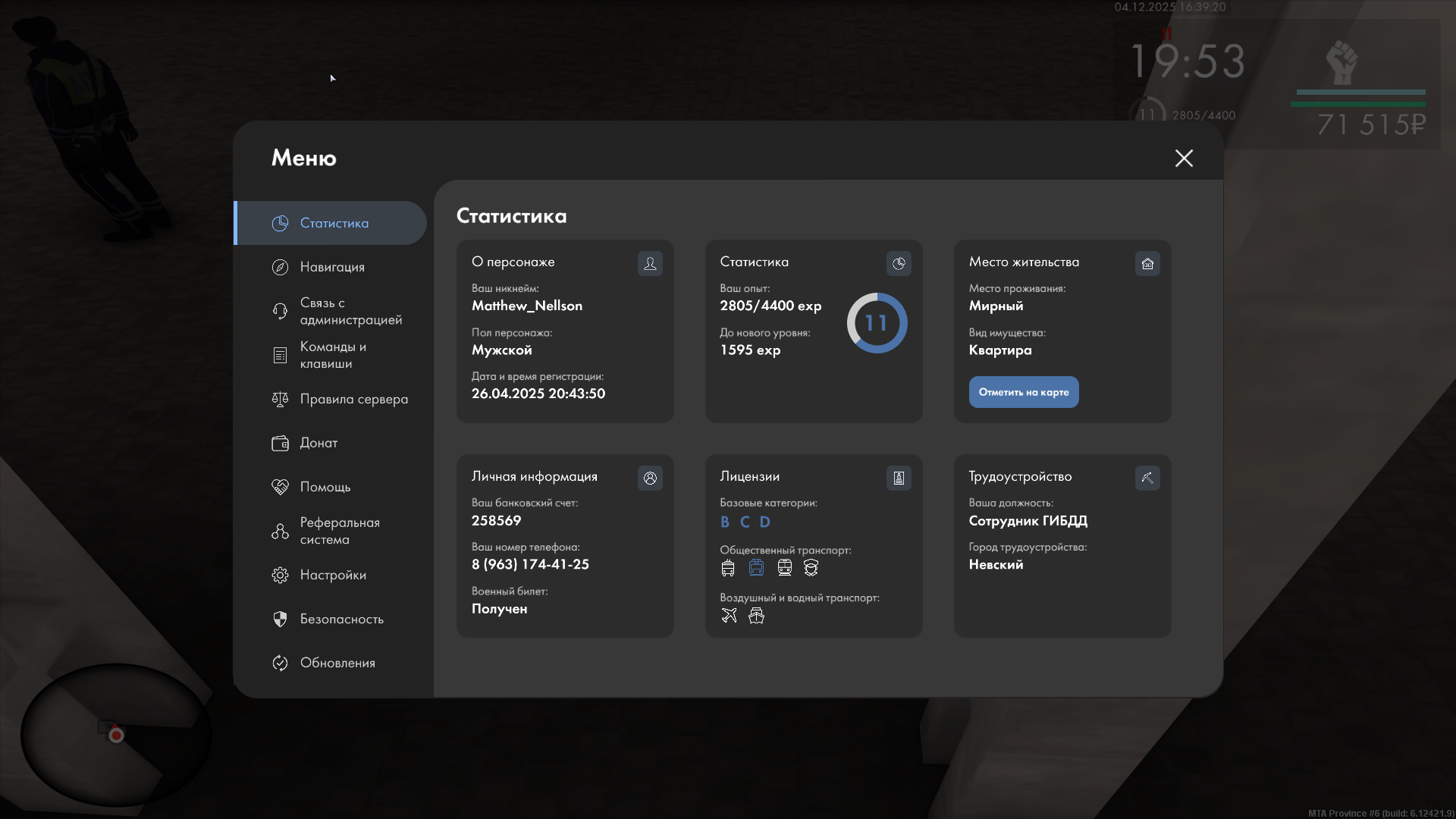Viewport: 1456px width, 819px height.
Task: Switch to the Донат section
Action: (x=318, y=443)
